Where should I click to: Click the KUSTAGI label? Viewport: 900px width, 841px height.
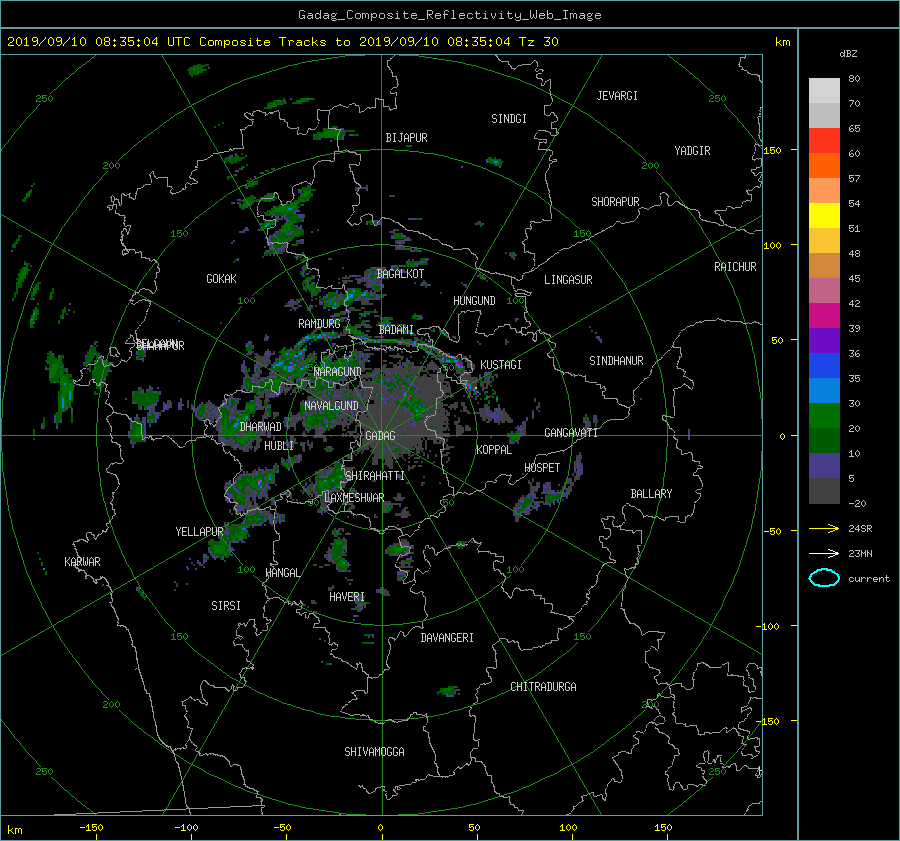(x=501, y=365)
